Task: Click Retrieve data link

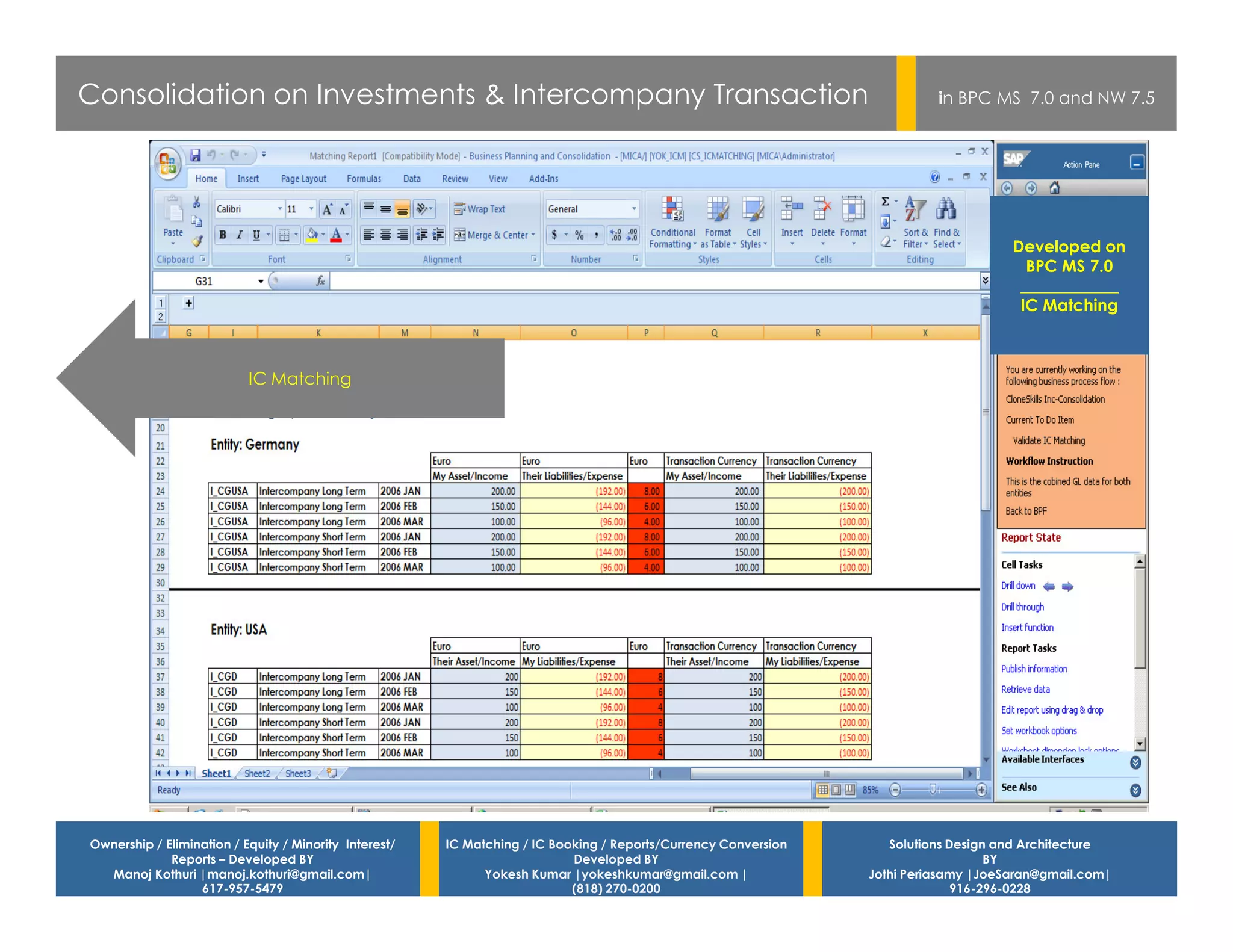Action: 1025,689
